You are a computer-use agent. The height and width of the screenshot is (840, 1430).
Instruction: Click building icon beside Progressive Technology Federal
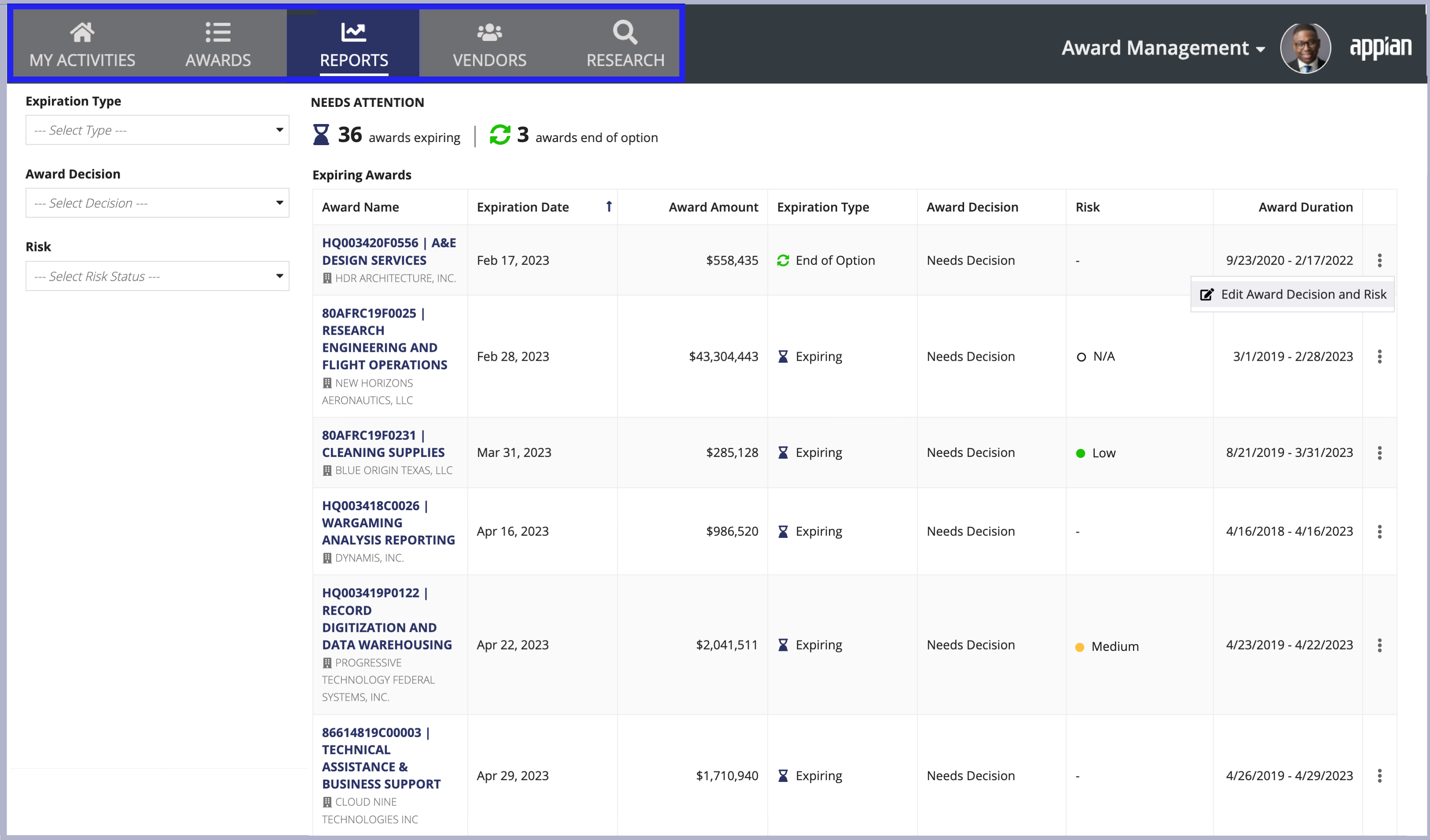(327, 662)
